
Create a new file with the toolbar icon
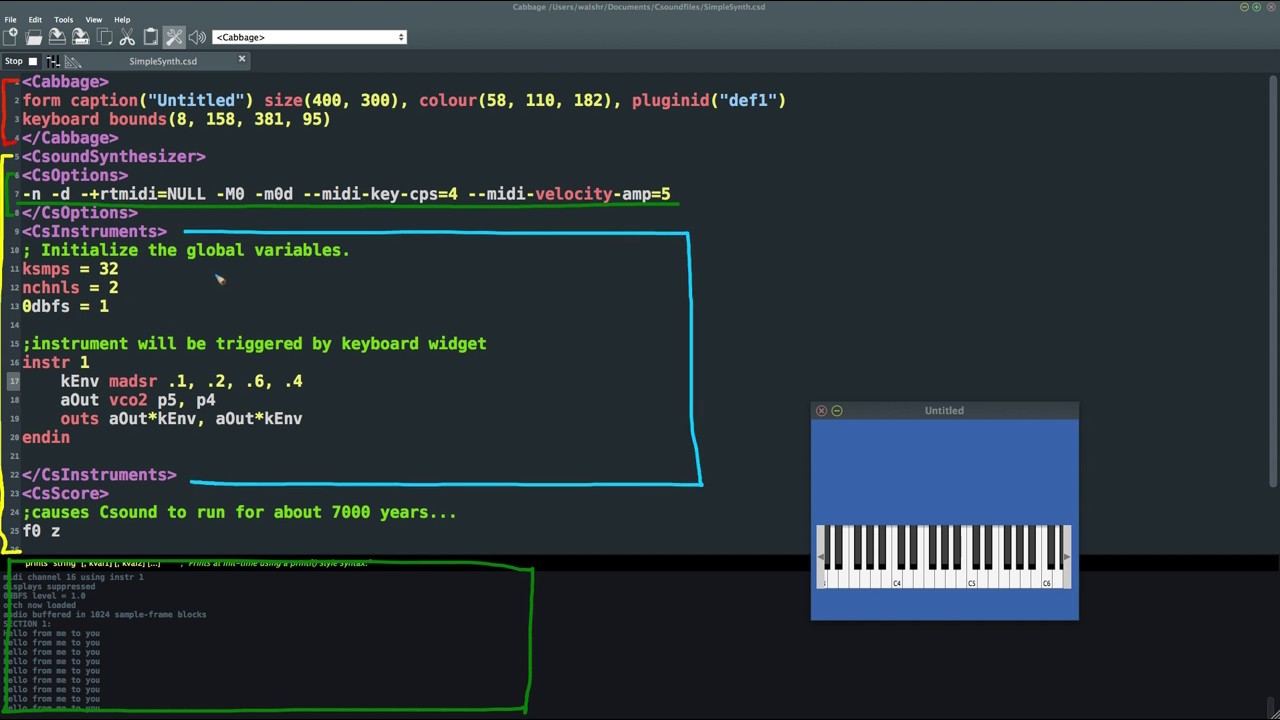pos(10,37)
